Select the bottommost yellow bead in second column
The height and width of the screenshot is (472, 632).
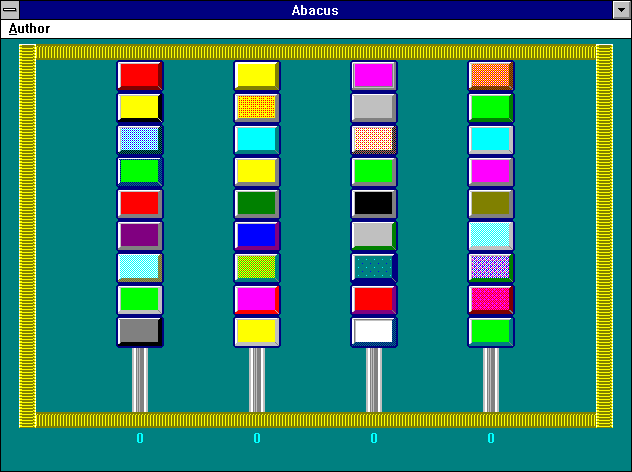pyautogui.click(x=257, y=332)
